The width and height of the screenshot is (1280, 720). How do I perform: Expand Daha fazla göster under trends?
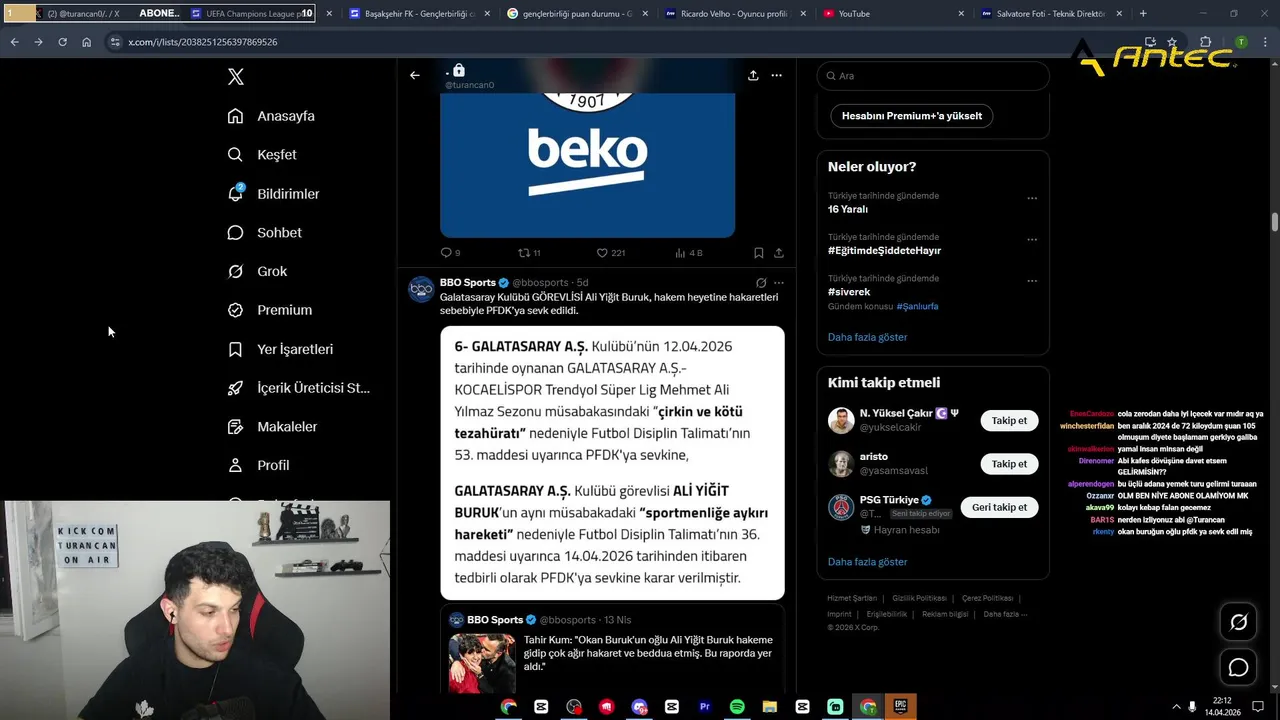point(867,337)
